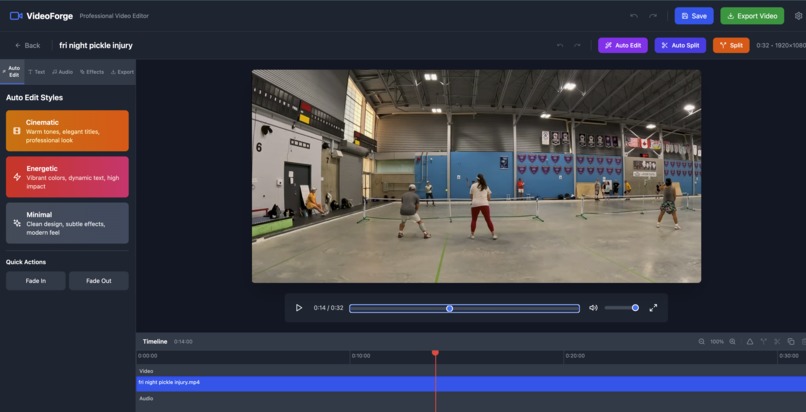Click the red timeline playhead marker

click(x=435, y=353)
